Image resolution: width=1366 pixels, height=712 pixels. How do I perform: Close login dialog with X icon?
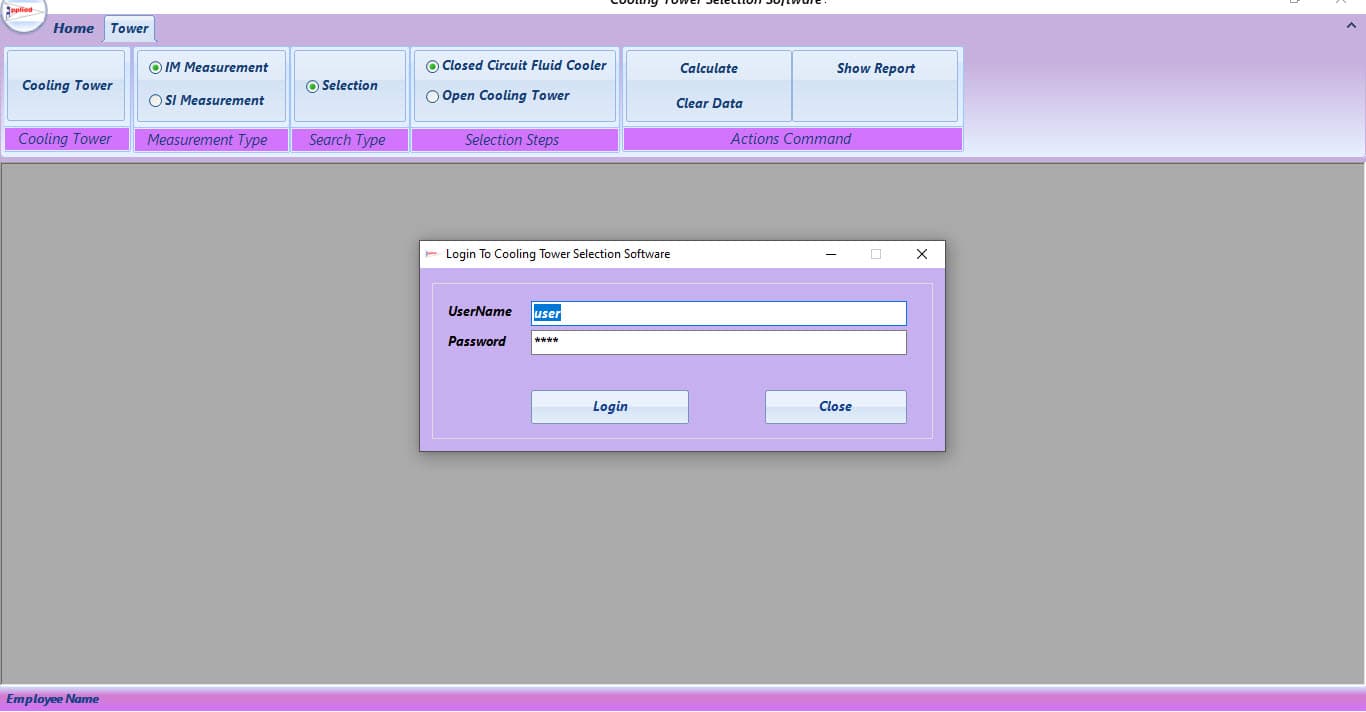[922, 254]
